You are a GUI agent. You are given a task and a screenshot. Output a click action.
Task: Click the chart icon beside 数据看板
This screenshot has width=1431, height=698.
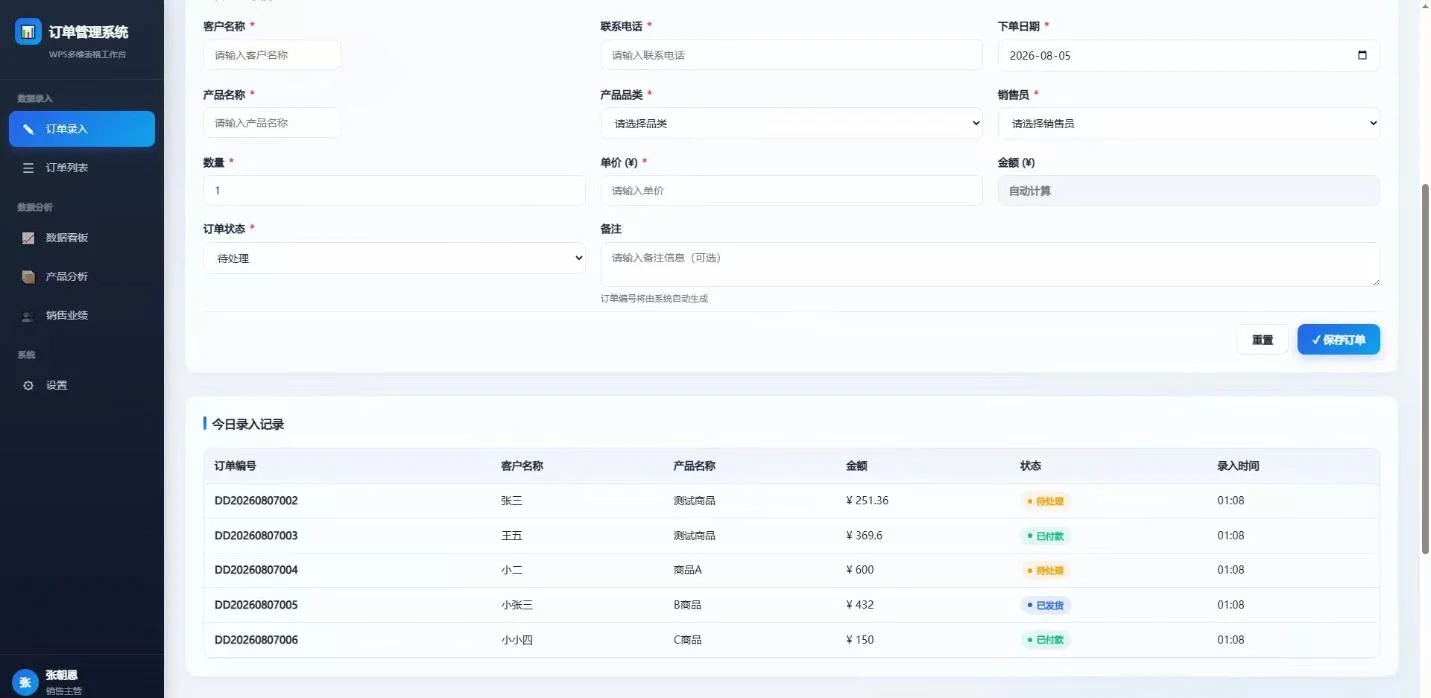coord(28,238)
